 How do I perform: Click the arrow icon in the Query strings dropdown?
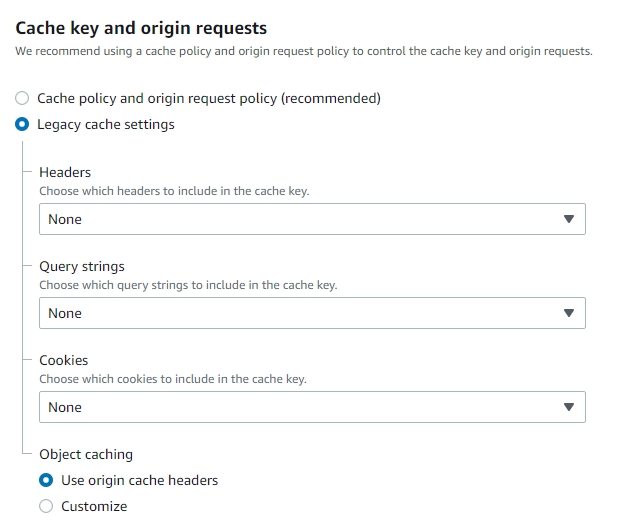point(569,313)
